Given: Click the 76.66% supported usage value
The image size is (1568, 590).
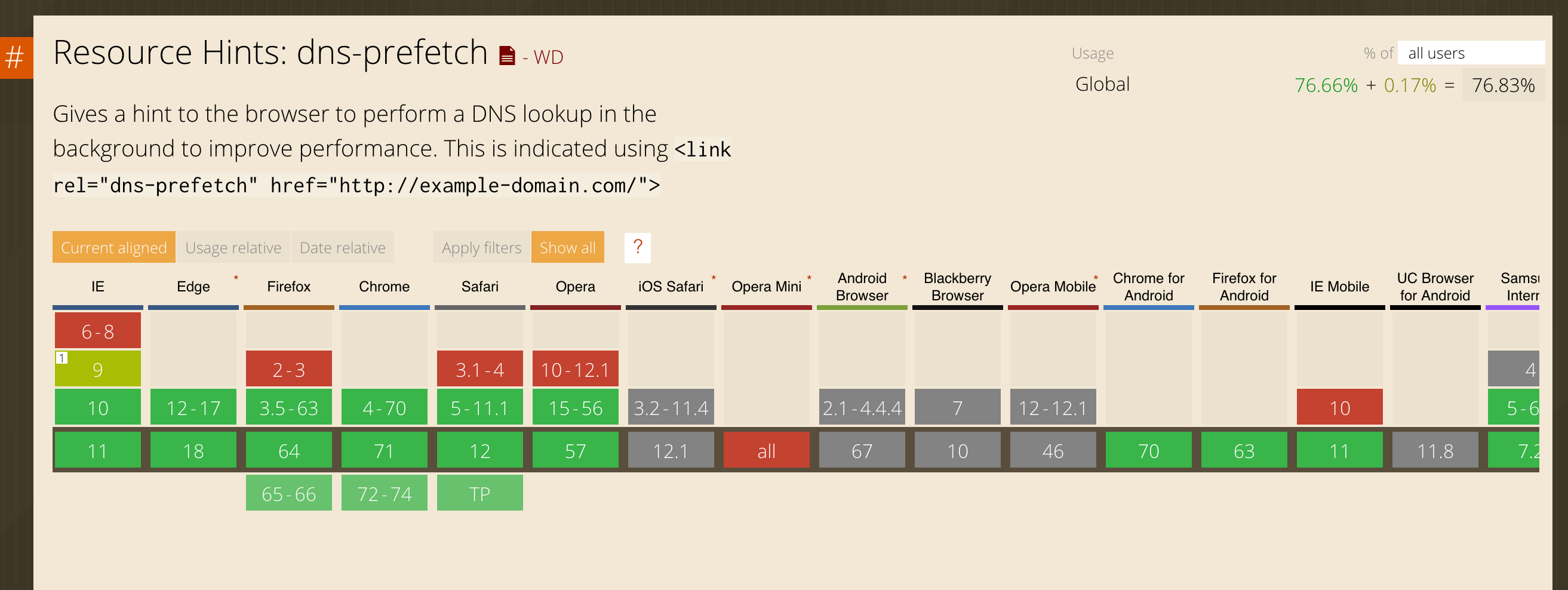Looking at the screenshot, I should (1326, 85).
